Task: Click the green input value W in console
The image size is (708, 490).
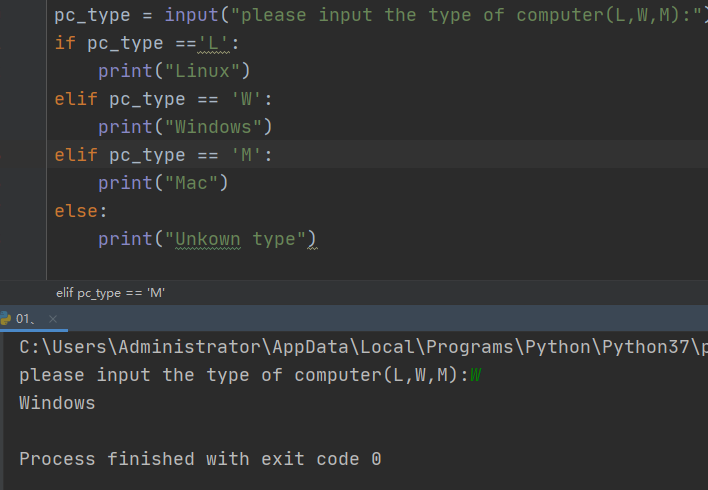Action: tap(475, 375)
